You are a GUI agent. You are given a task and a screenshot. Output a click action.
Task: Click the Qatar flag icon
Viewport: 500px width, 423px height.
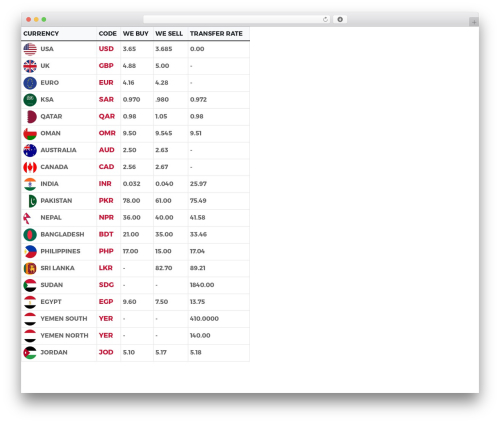31,117
